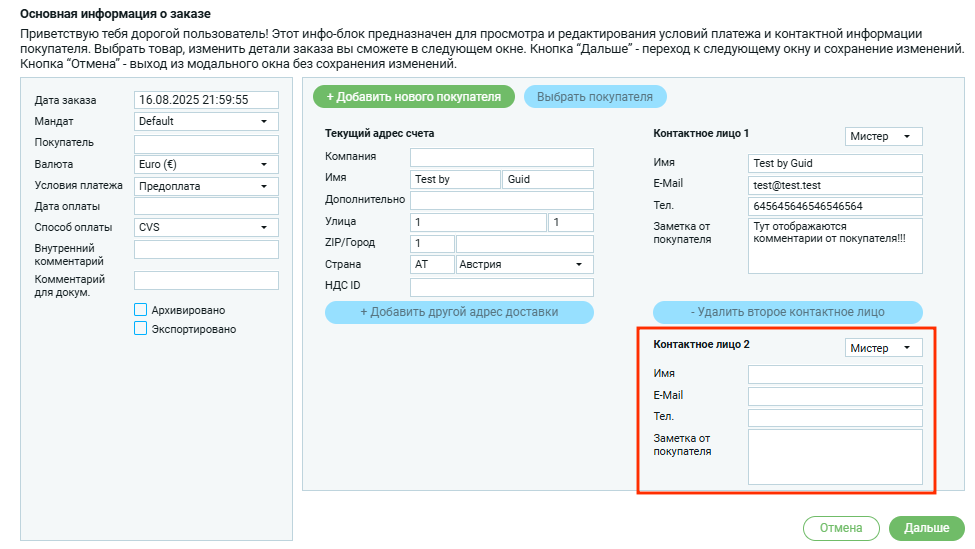The image size is (975, 549).
Task: Expand the Страна Австрия dropdown
Action: point(524,265)
